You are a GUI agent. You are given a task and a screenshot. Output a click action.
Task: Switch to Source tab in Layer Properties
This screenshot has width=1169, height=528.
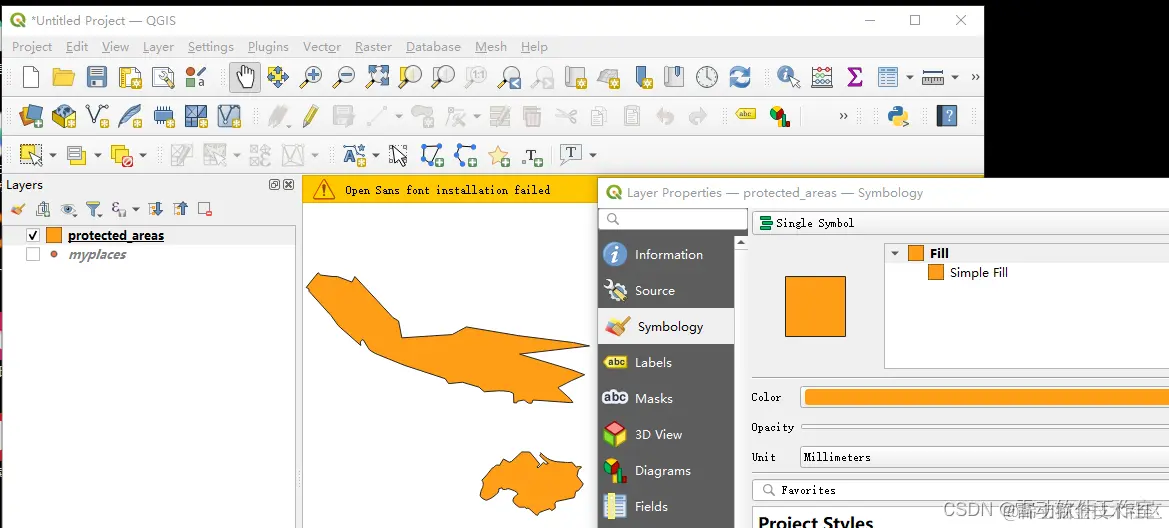point(666,291)
